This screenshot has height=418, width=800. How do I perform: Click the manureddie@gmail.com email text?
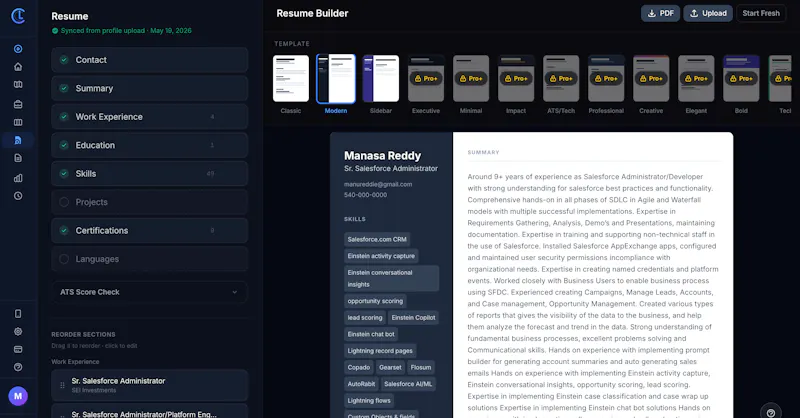pos(378,184)
